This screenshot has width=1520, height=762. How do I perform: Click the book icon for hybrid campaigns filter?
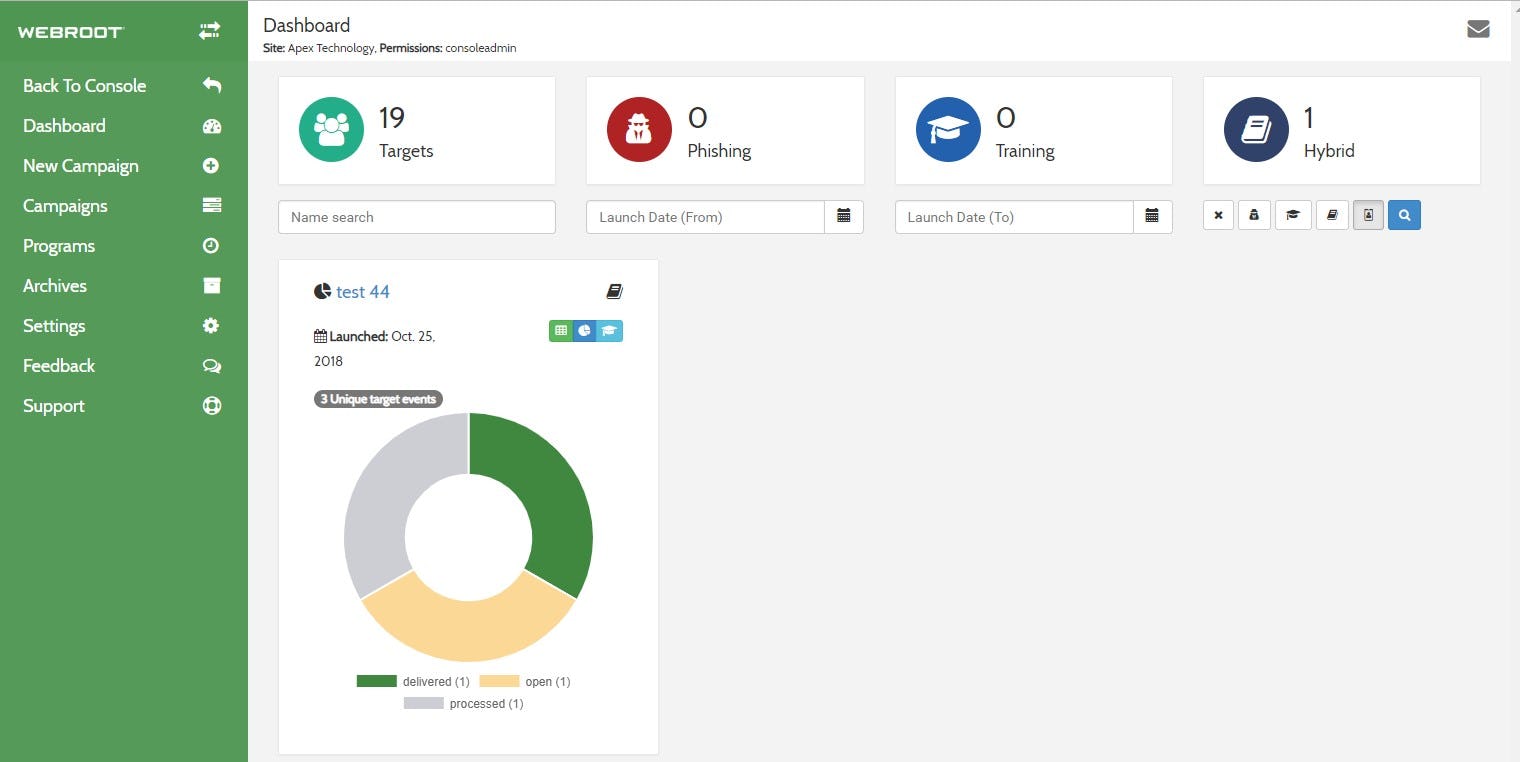(x=1332, y=215)
